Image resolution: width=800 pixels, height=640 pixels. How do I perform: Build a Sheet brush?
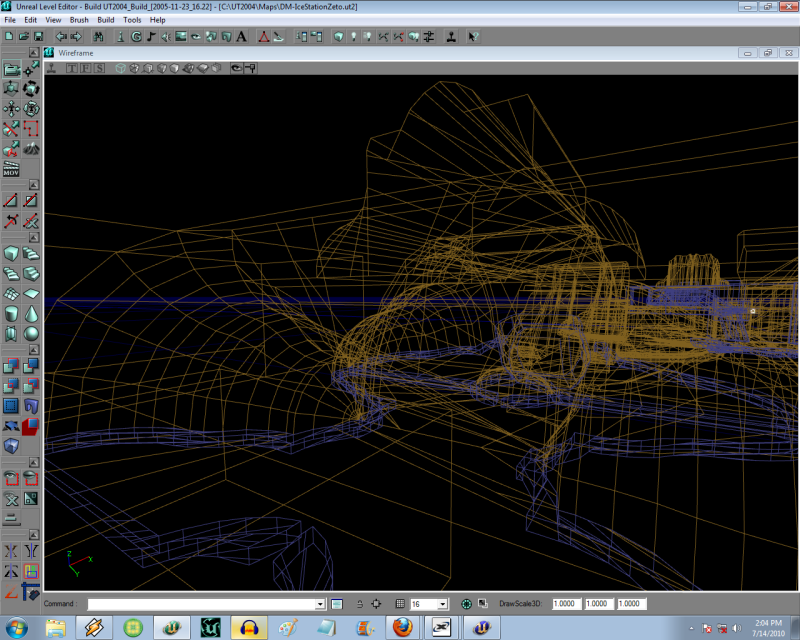click(x=31, y=293)
